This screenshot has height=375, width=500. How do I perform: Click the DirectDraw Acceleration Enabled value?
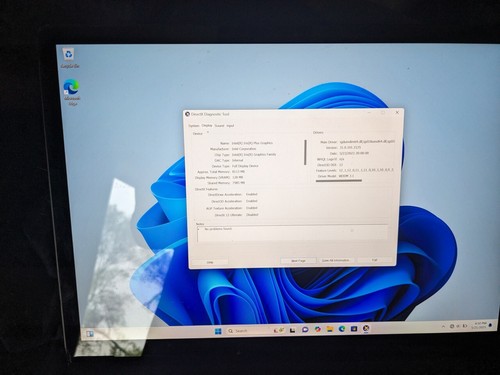[252, 194]
